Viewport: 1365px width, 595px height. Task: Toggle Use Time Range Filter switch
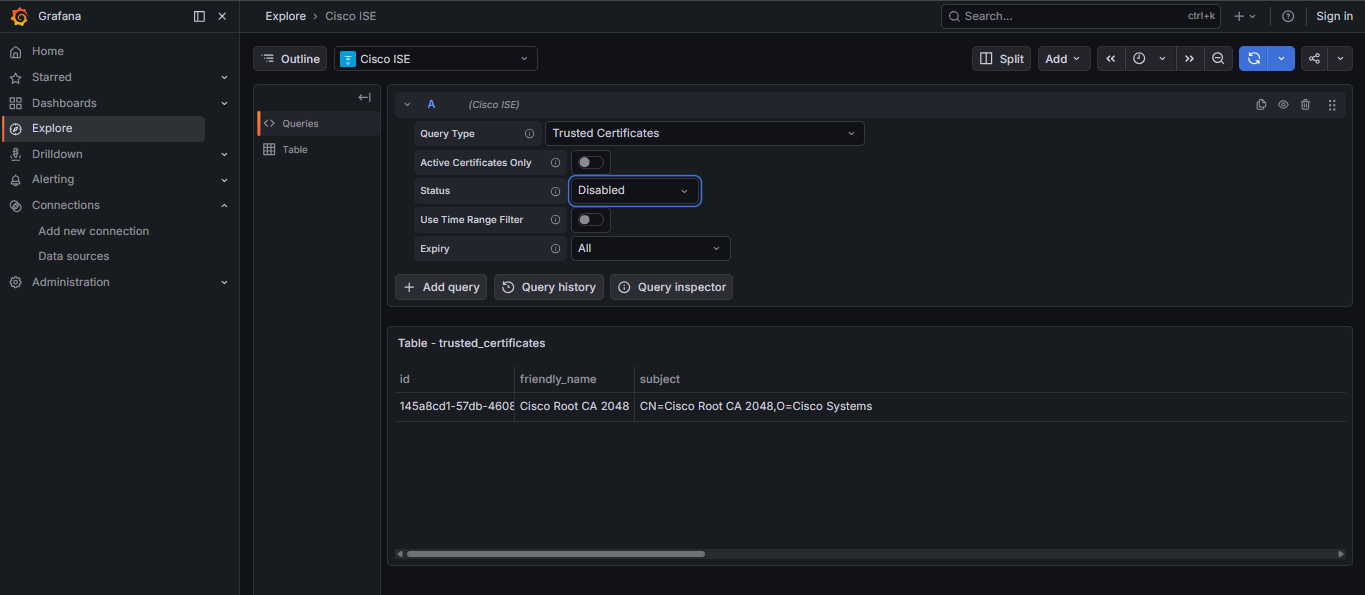coord(590,219)
